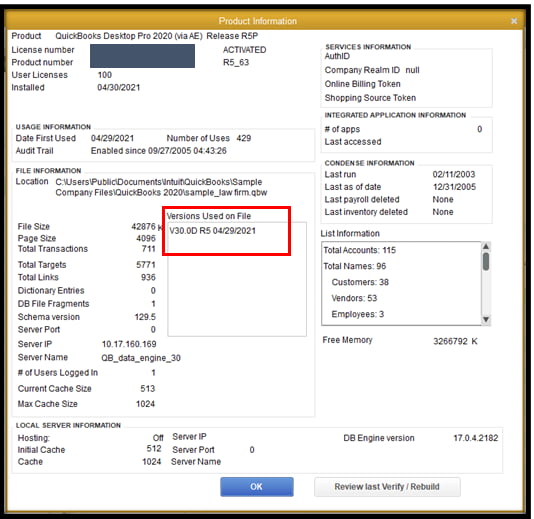Click the Max Cache Size value 1024
The image size is (534, 519).
(x=145, y=404)
